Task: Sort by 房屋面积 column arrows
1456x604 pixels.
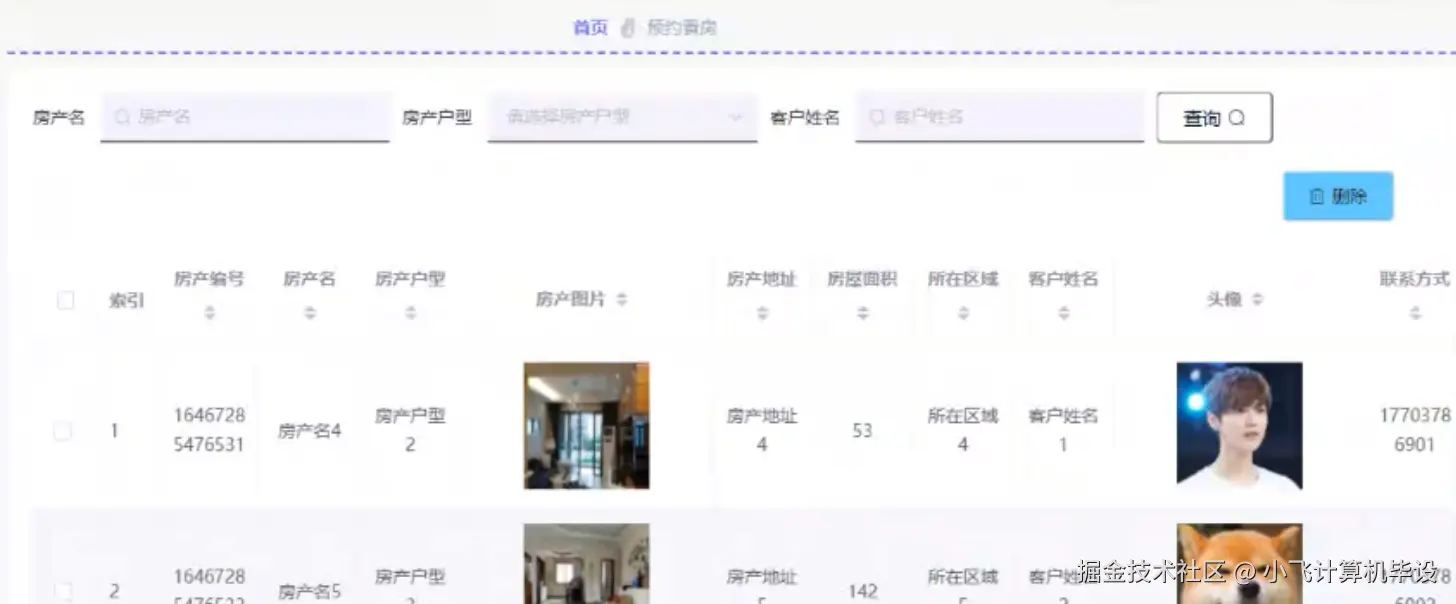Action: (863, 313)
